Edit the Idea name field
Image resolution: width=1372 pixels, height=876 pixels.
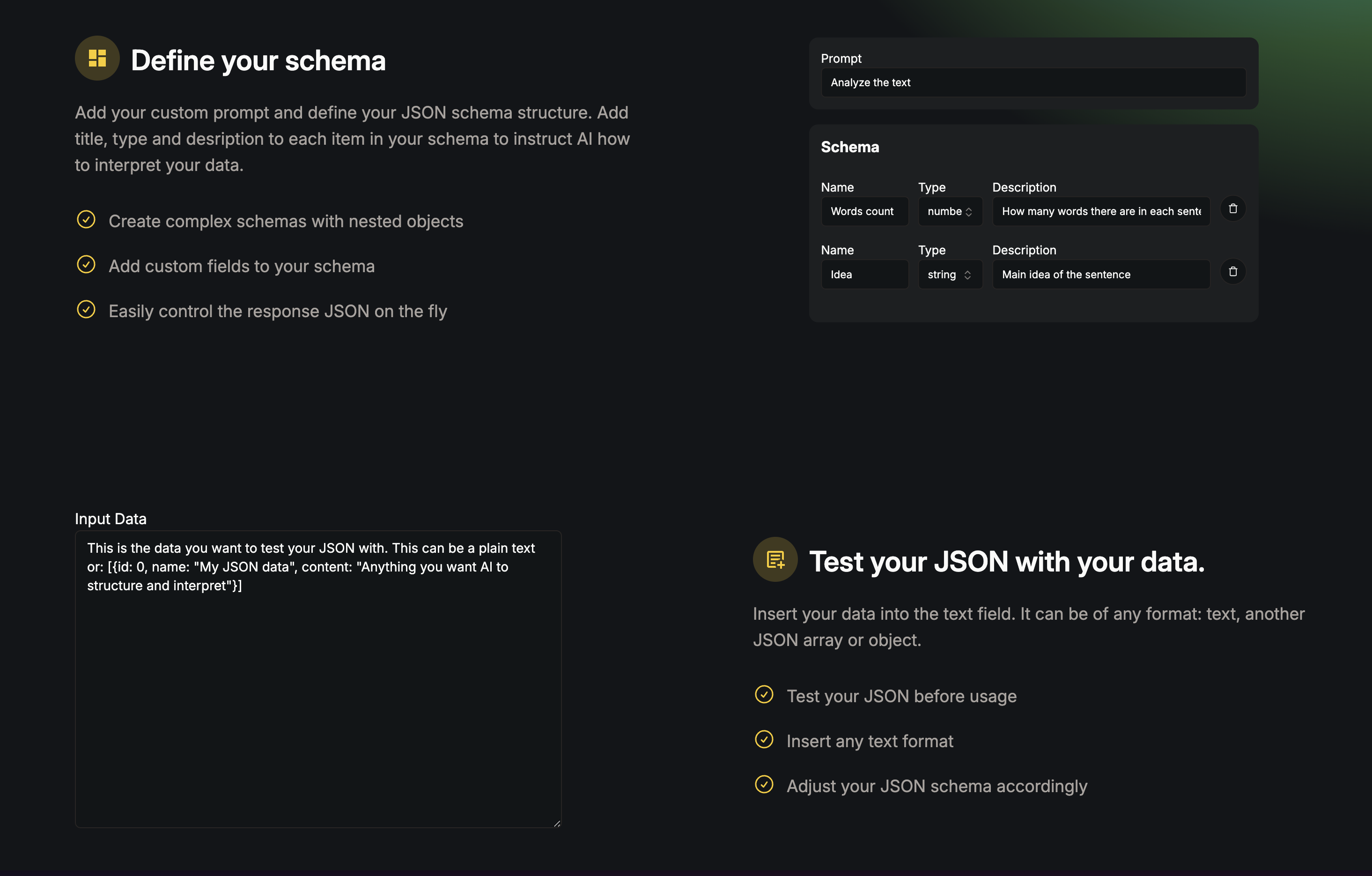(864, 275)
